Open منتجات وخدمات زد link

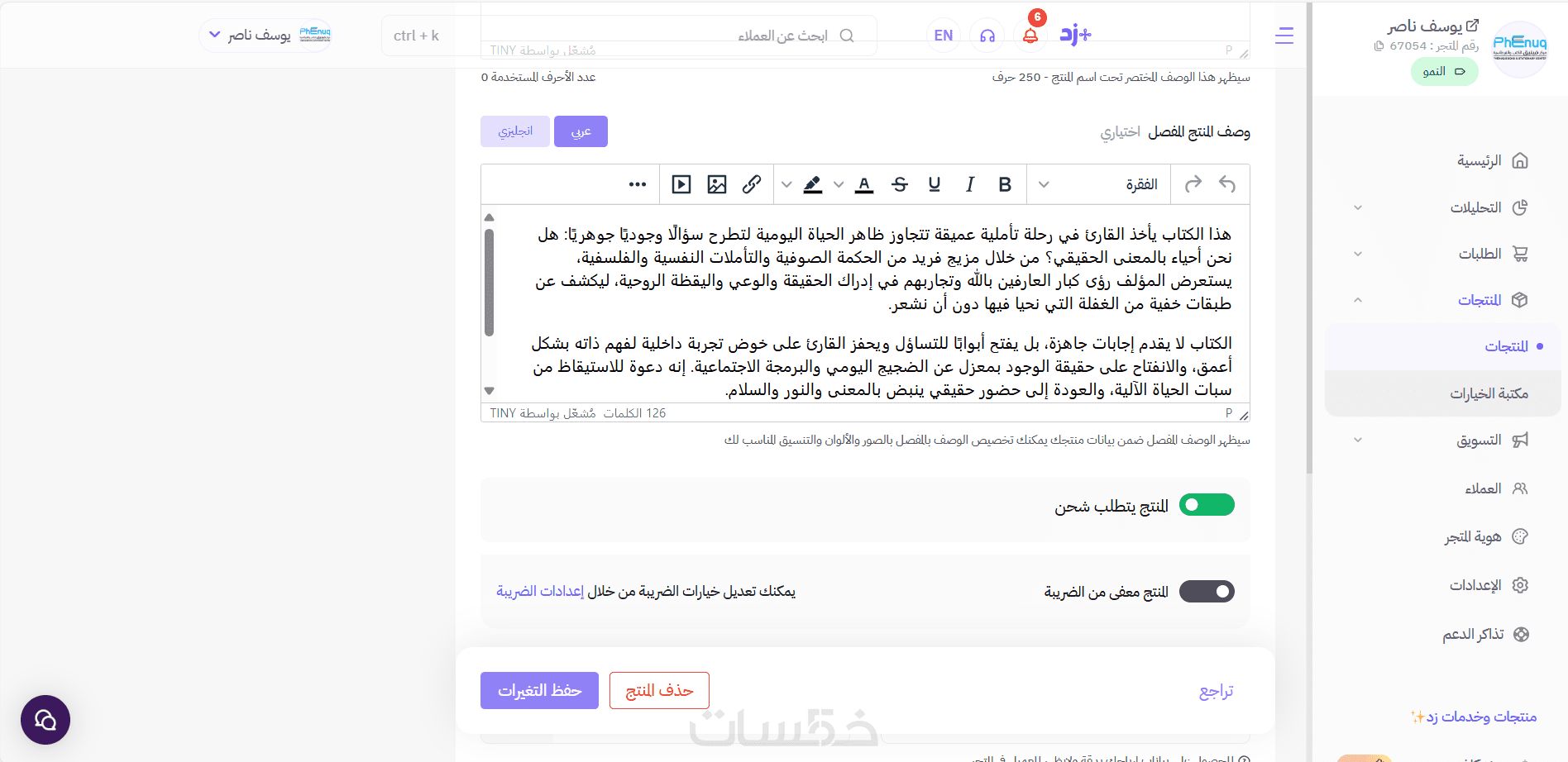[1474, 717]
